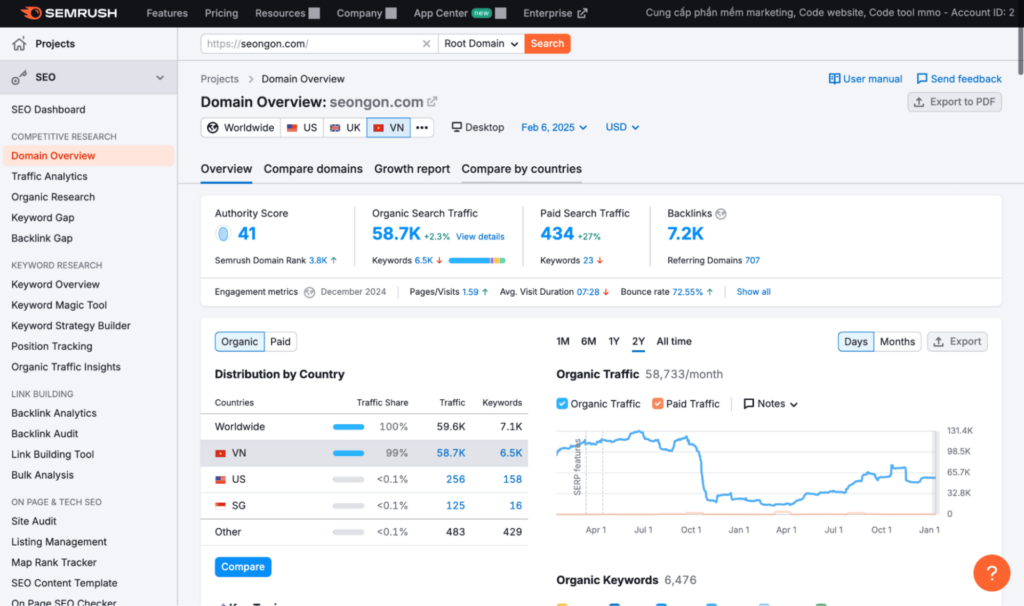Click into the domain search input field
The width and height of the screenshot is (1024, 606).
(310, 44)
